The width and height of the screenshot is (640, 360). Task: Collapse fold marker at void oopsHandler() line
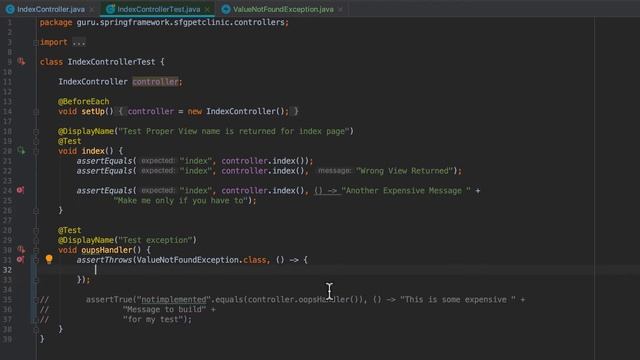tap(36, 250)
